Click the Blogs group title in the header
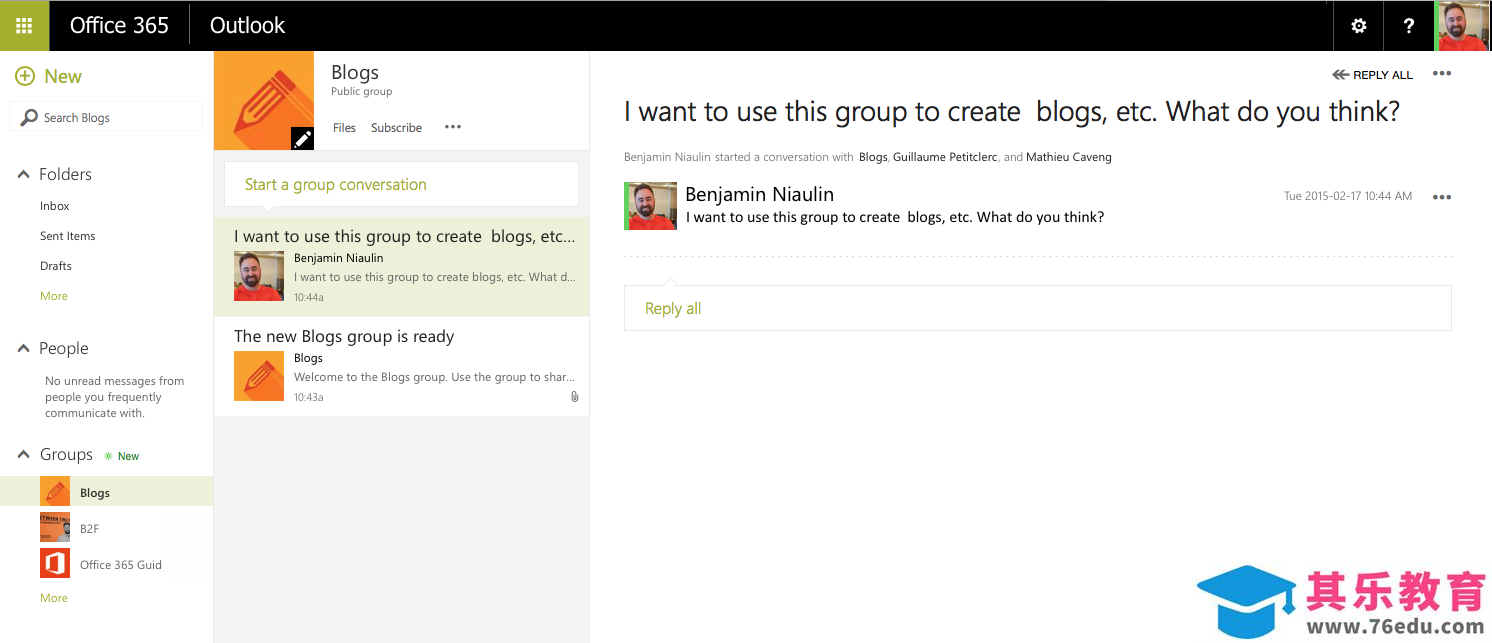1492x643 pixels. click(355, 72)
